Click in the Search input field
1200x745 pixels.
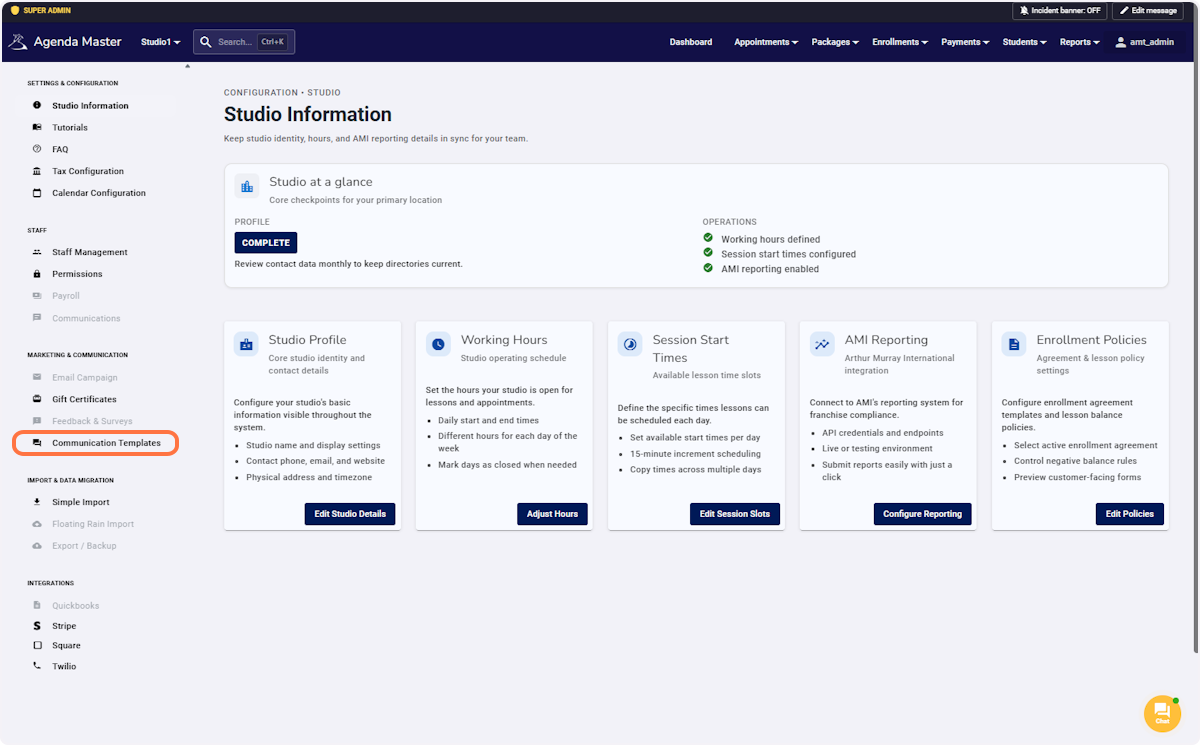pos(244,42)
